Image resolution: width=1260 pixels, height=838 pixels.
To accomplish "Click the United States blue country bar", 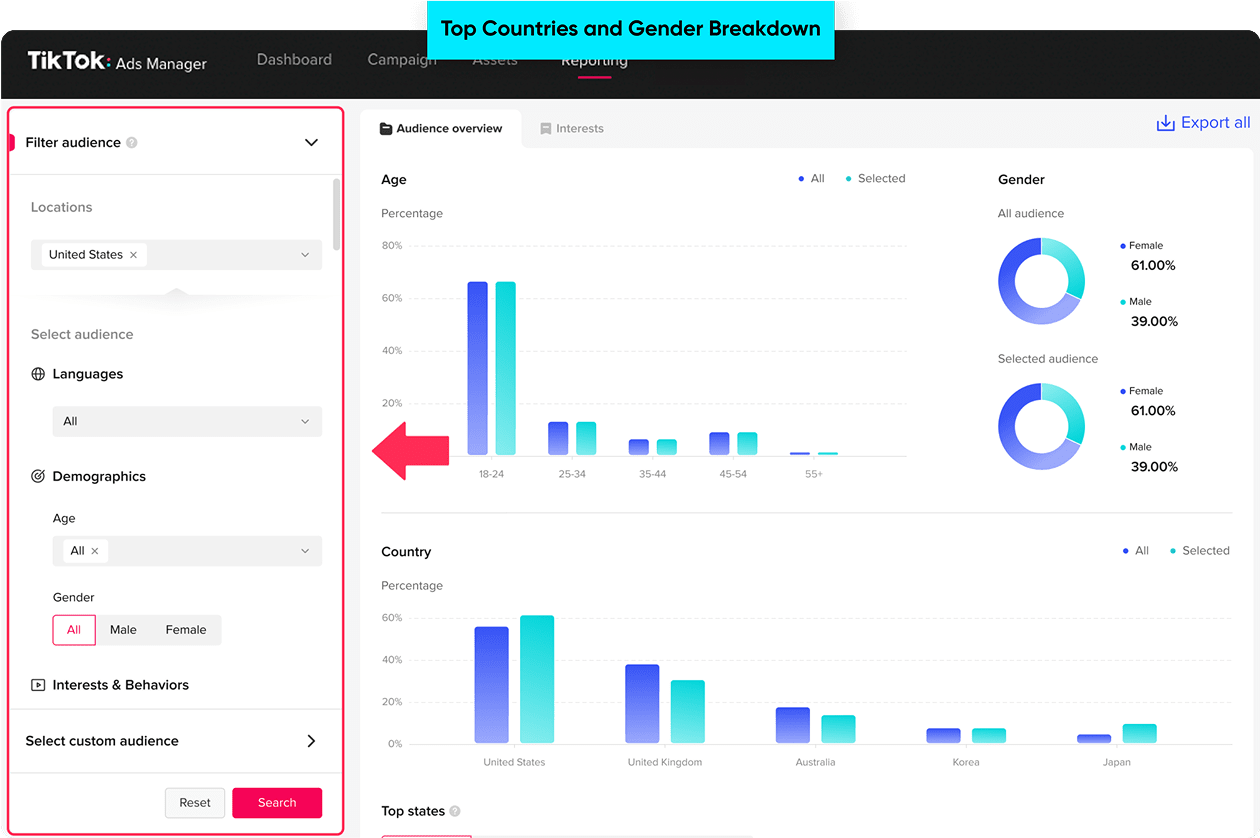I will (x=492, y=685).
